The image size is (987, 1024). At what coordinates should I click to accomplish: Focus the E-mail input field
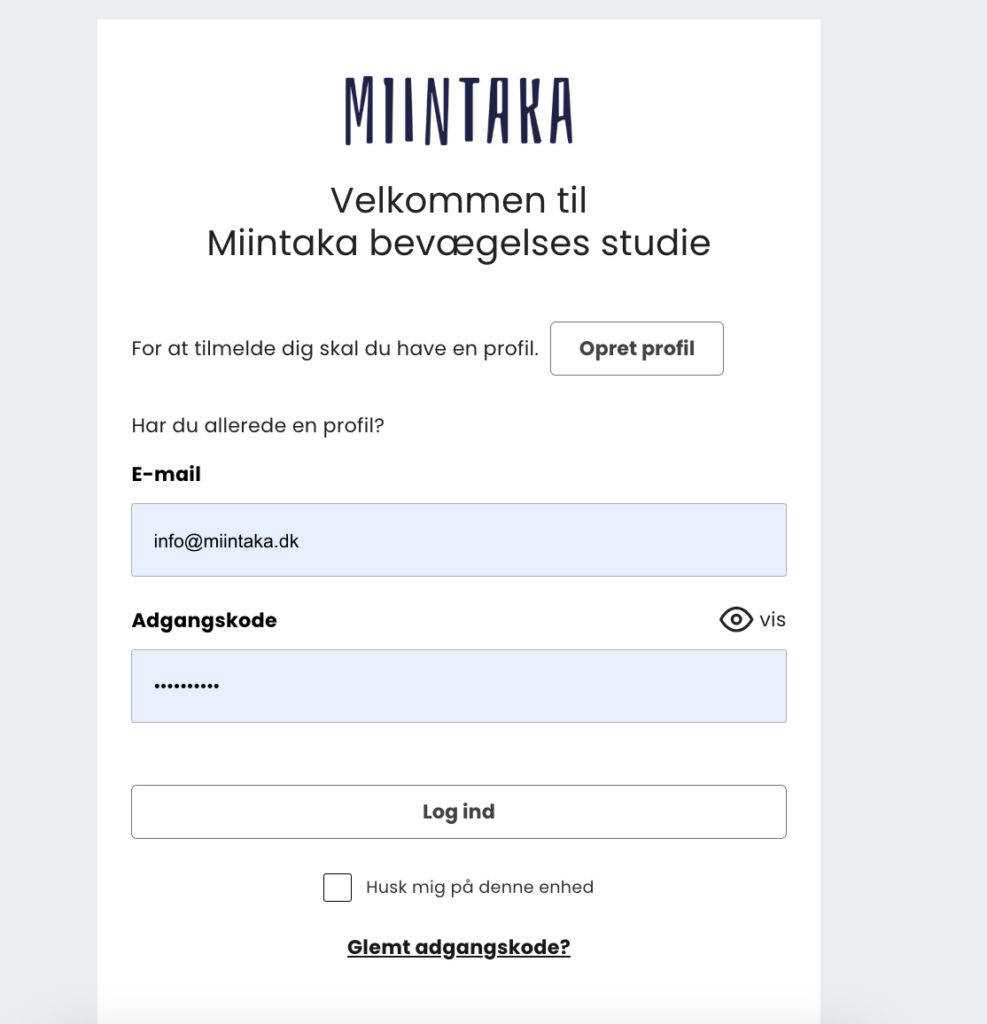[458, 540]
